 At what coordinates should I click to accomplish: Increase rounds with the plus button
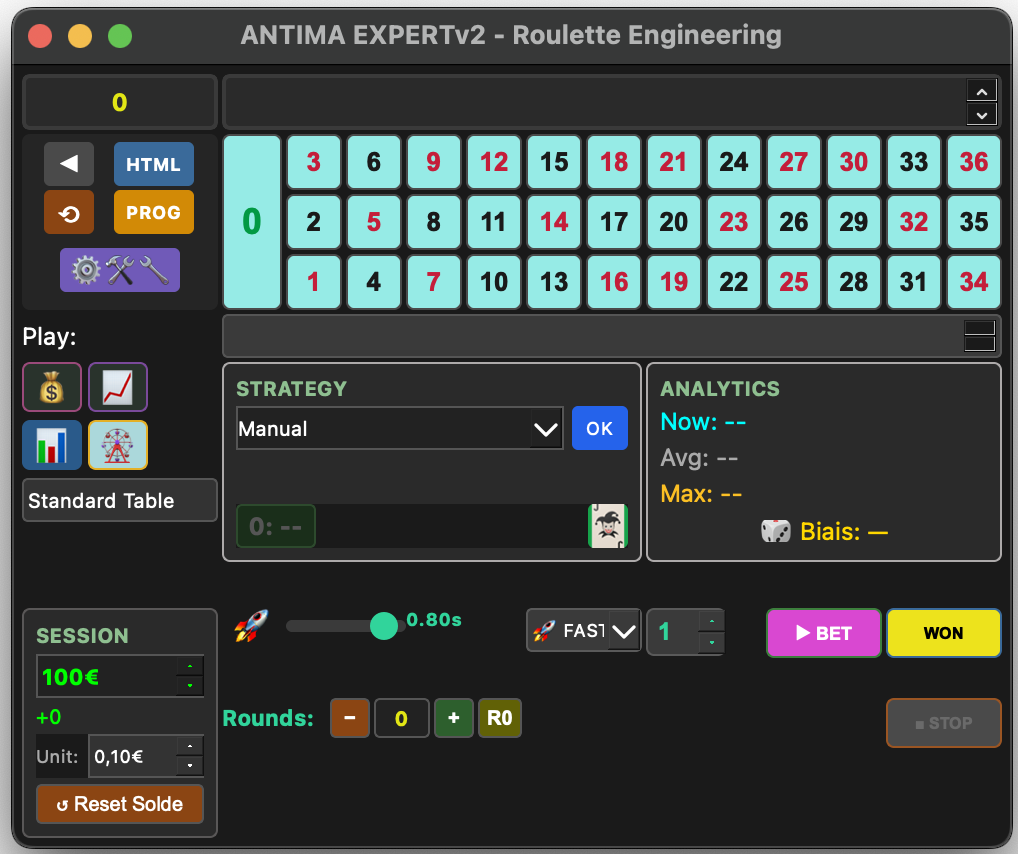pyautogui.click(x=454, y=718)
